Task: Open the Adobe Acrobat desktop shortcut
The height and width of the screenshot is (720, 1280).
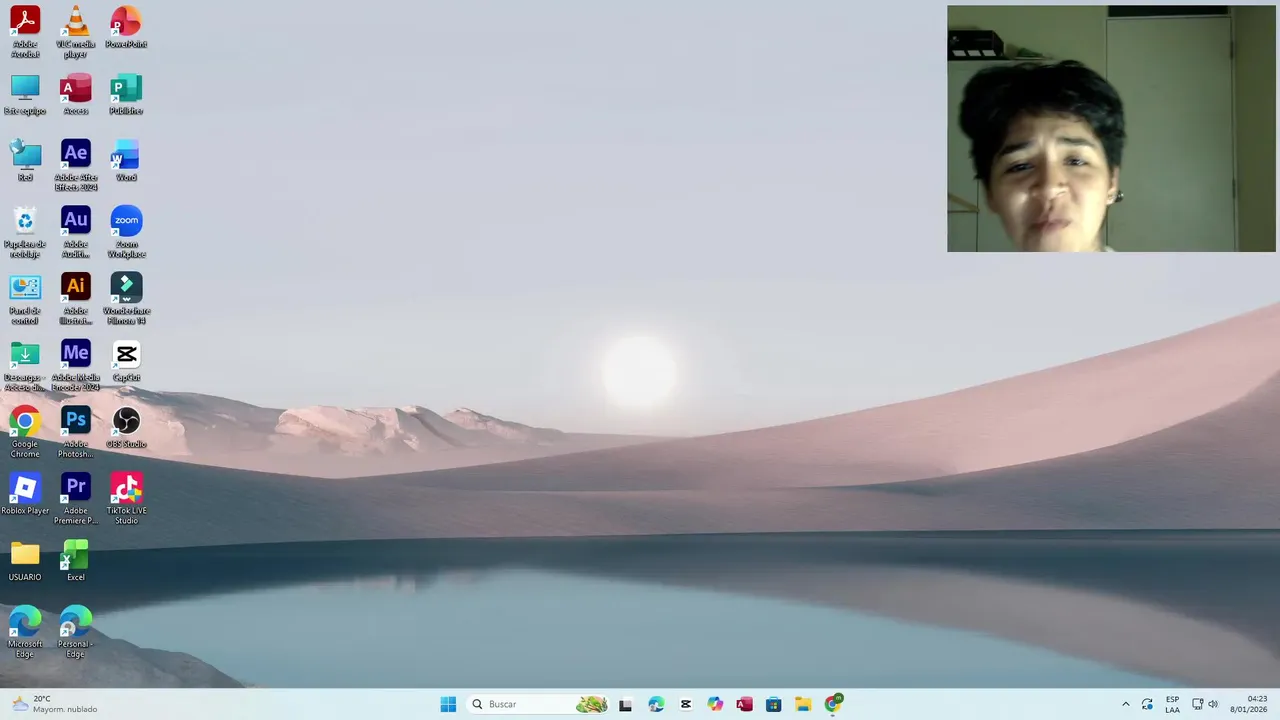Action: [x=25, y=31]
